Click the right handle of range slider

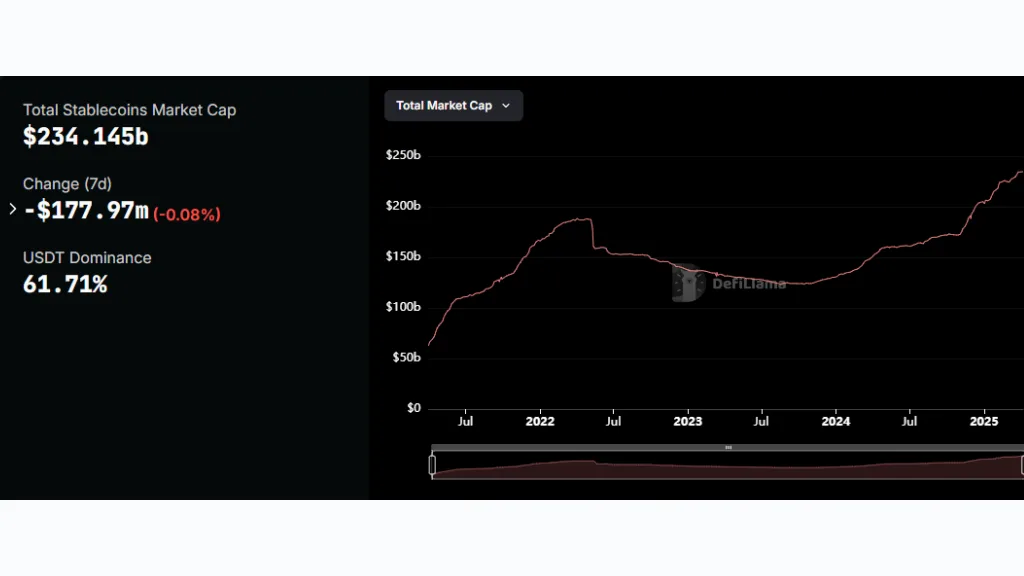point(1022,465)
